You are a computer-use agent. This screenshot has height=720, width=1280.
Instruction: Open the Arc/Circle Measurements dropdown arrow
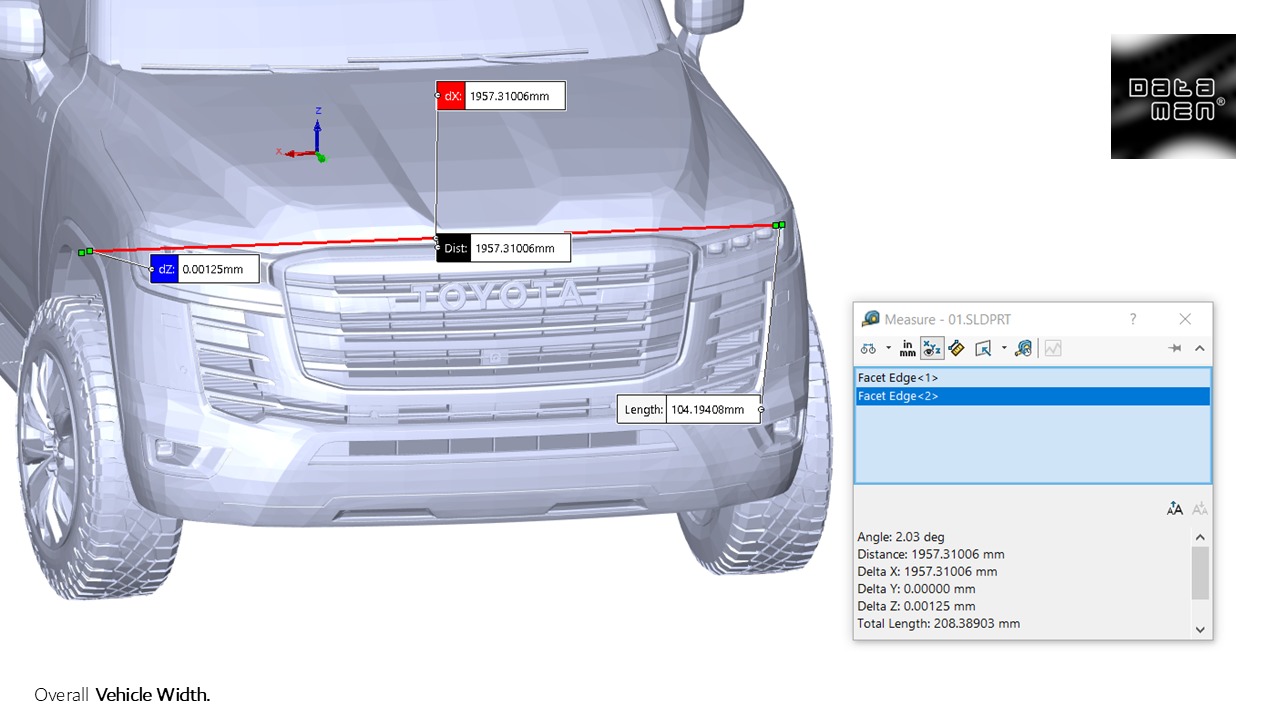[888, 348]
